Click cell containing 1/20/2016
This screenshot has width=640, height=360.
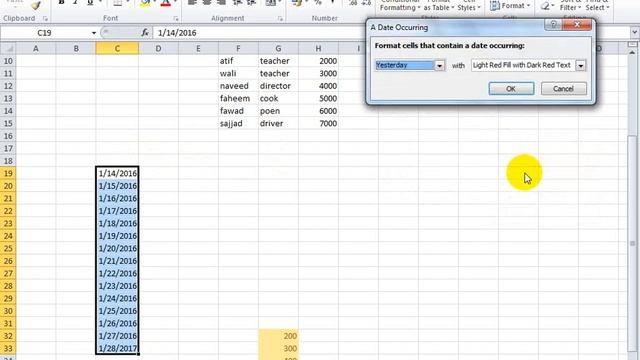[117, 249]
